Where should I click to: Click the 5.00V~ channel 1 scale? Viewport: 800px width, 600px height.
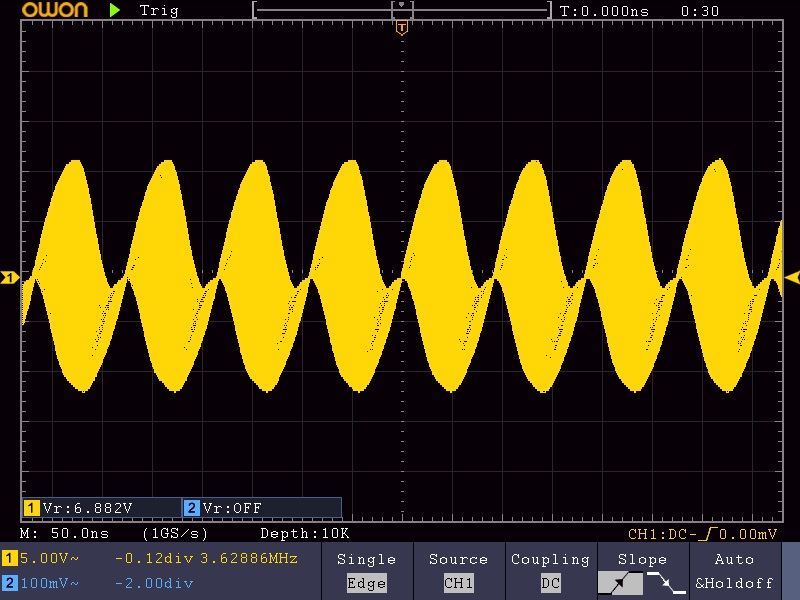(49, 558)
